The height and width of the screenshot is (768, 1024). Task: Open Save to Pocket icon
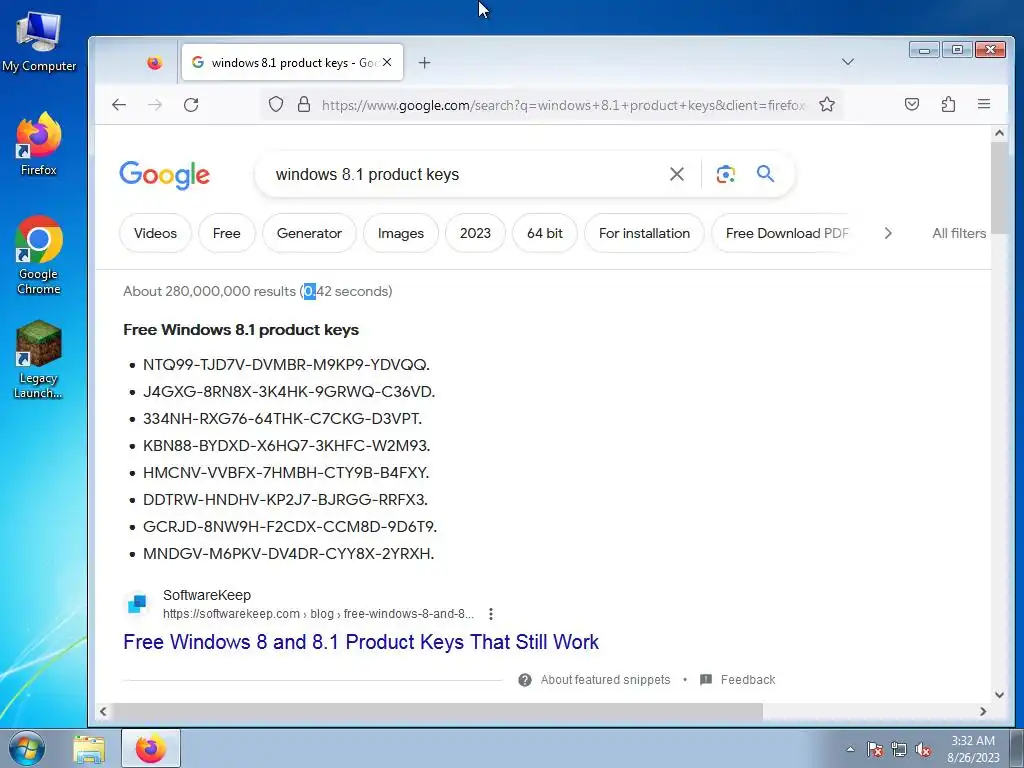(x=912, y=104)
